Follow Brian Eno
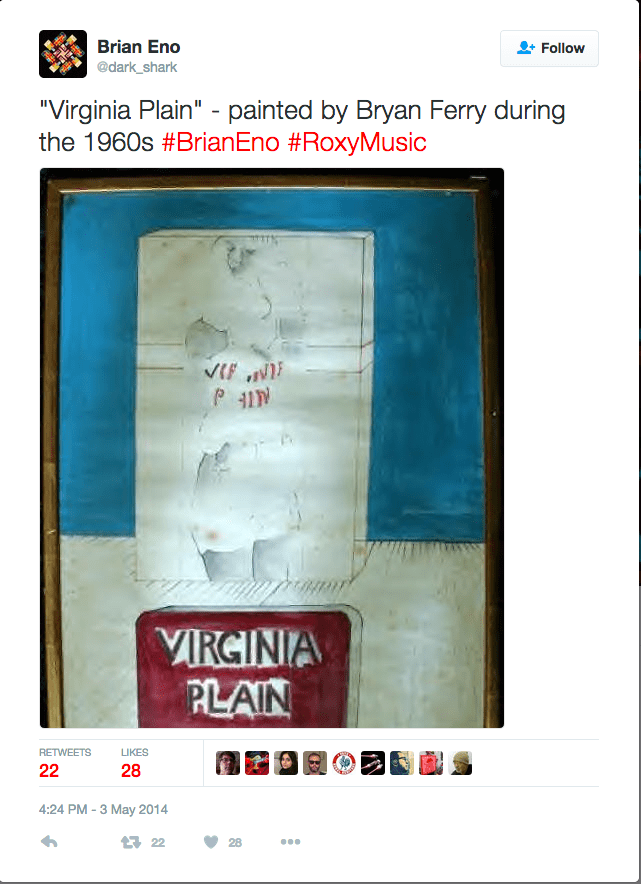The width and height of the screenshot is (641, 884). coord(549,48)
